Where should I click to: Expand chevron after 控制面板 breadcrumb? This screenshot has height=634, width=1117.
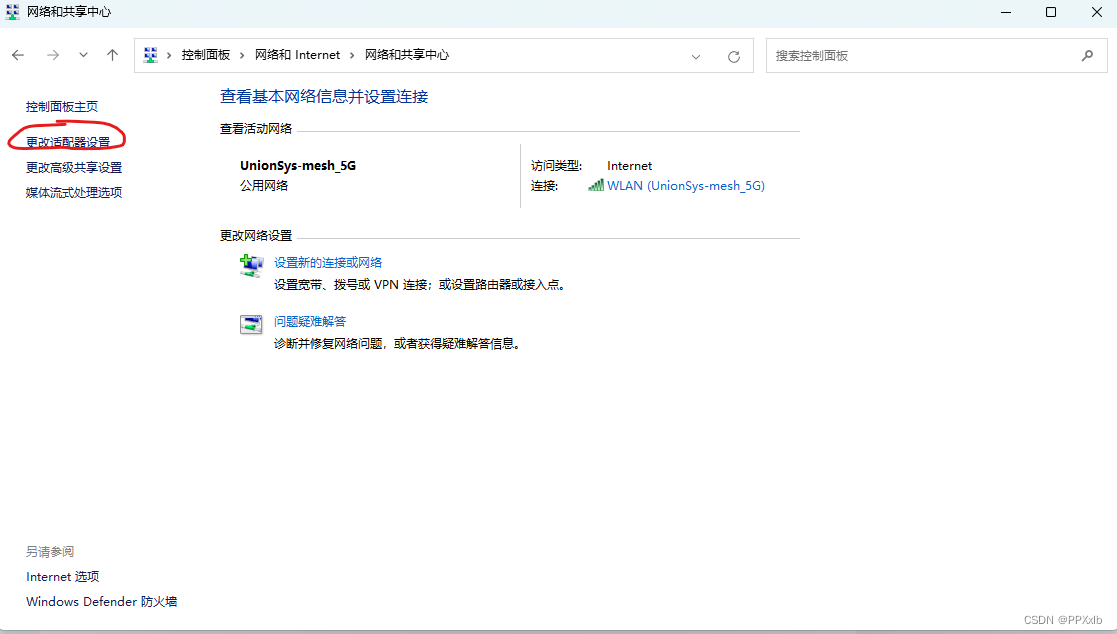click(x=242, y=56)
